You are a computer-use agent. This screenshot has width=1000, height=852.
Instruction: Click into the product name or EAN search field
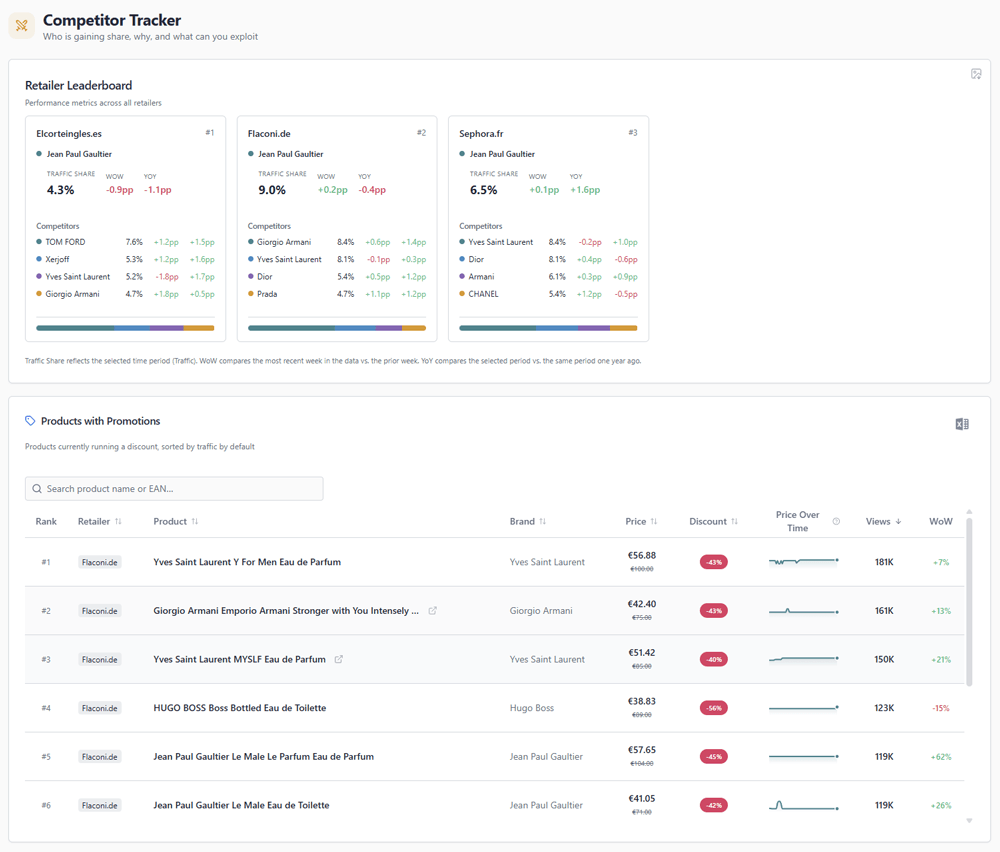(x=174, y=488)
